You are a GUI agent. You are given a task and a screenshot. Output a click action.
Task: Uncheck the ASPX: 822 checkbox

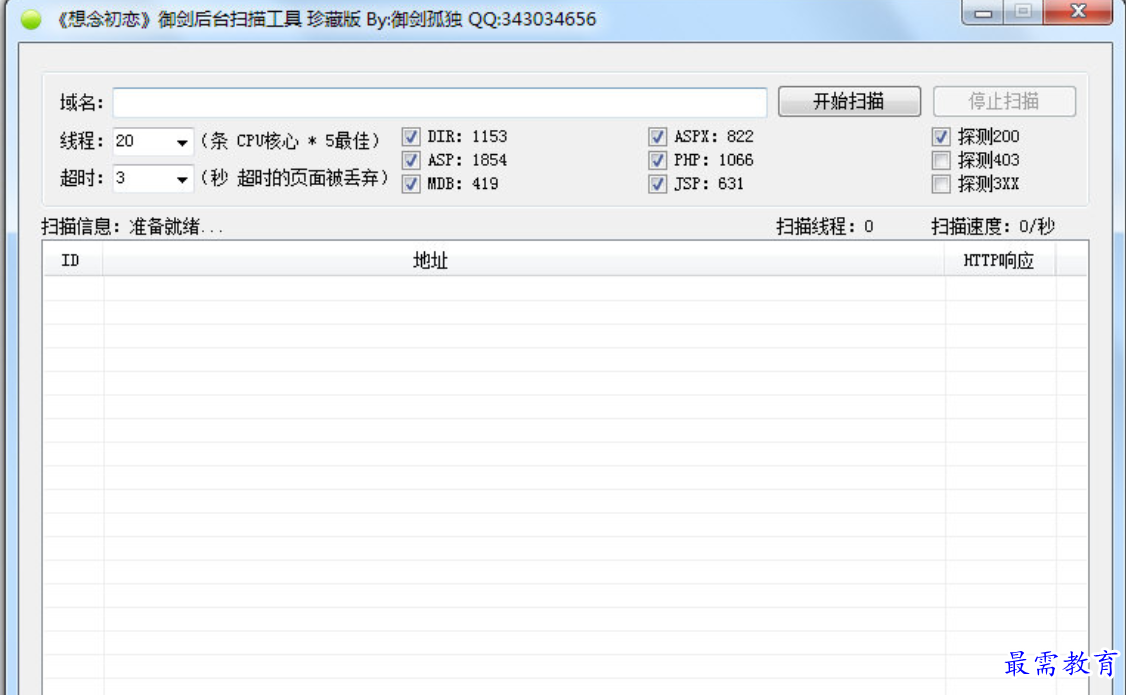(657, 136)
